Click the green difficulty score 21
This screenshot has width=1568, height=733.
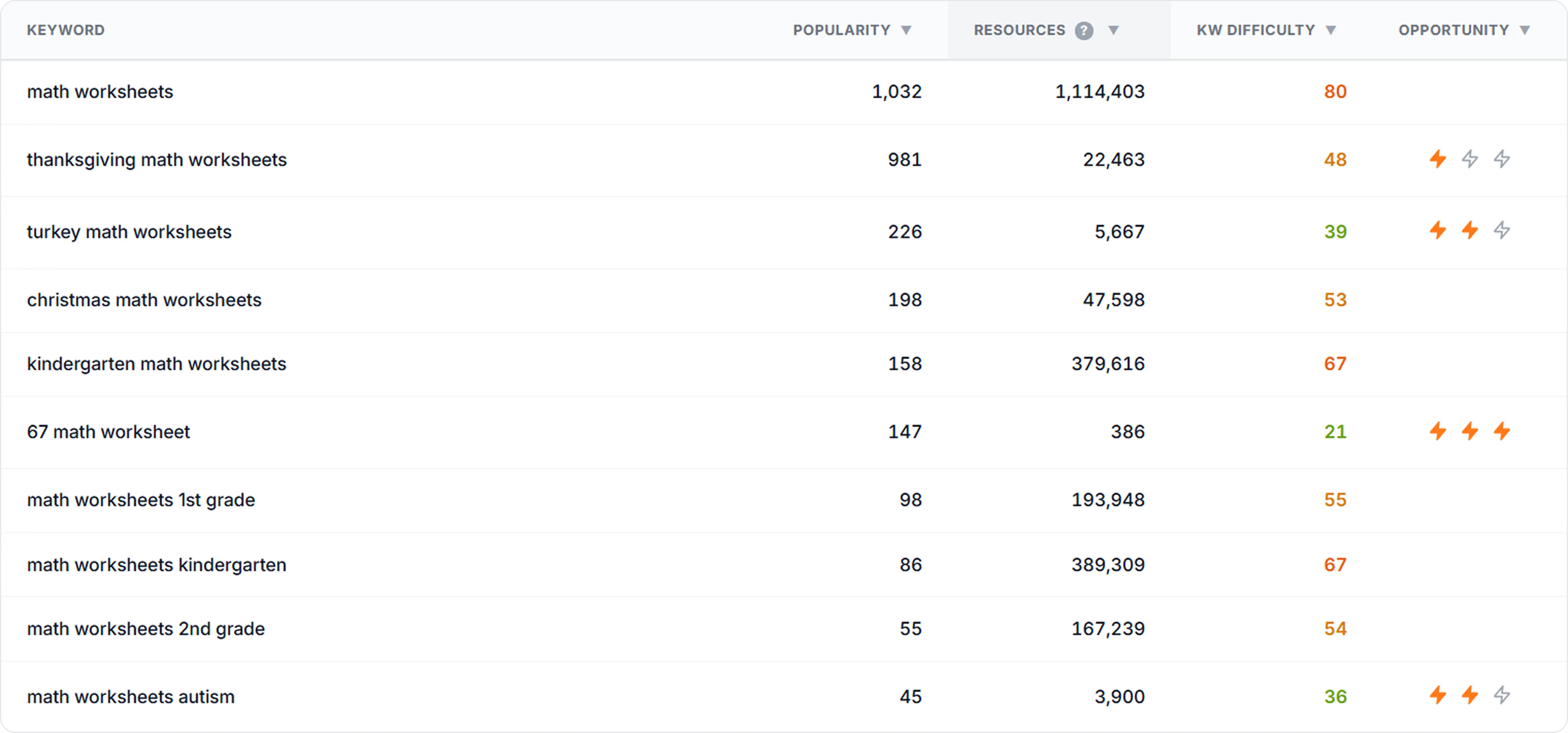point(1335,432)
